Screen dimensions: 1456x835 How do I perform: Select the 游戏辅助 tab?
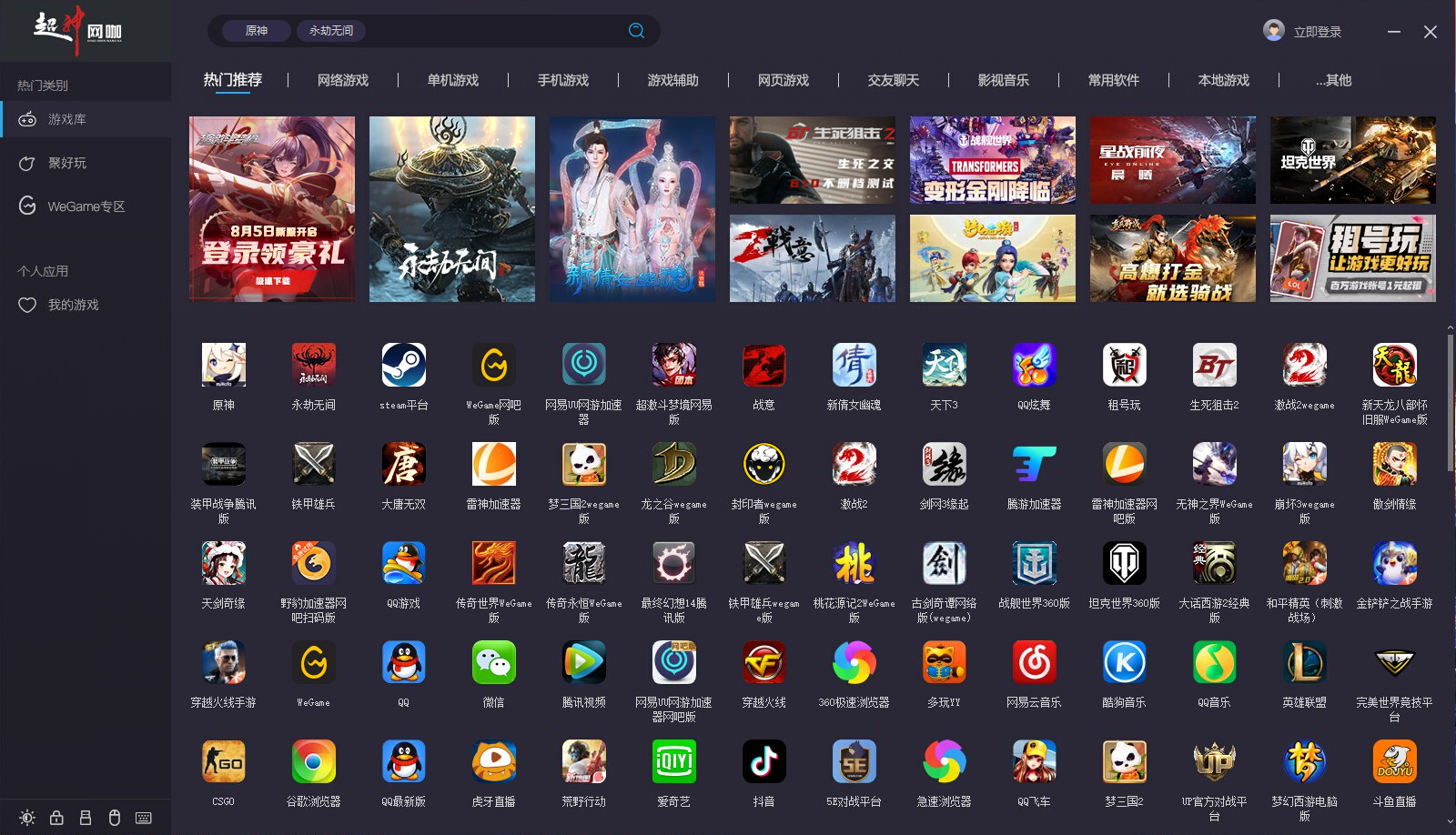[673, 80]
